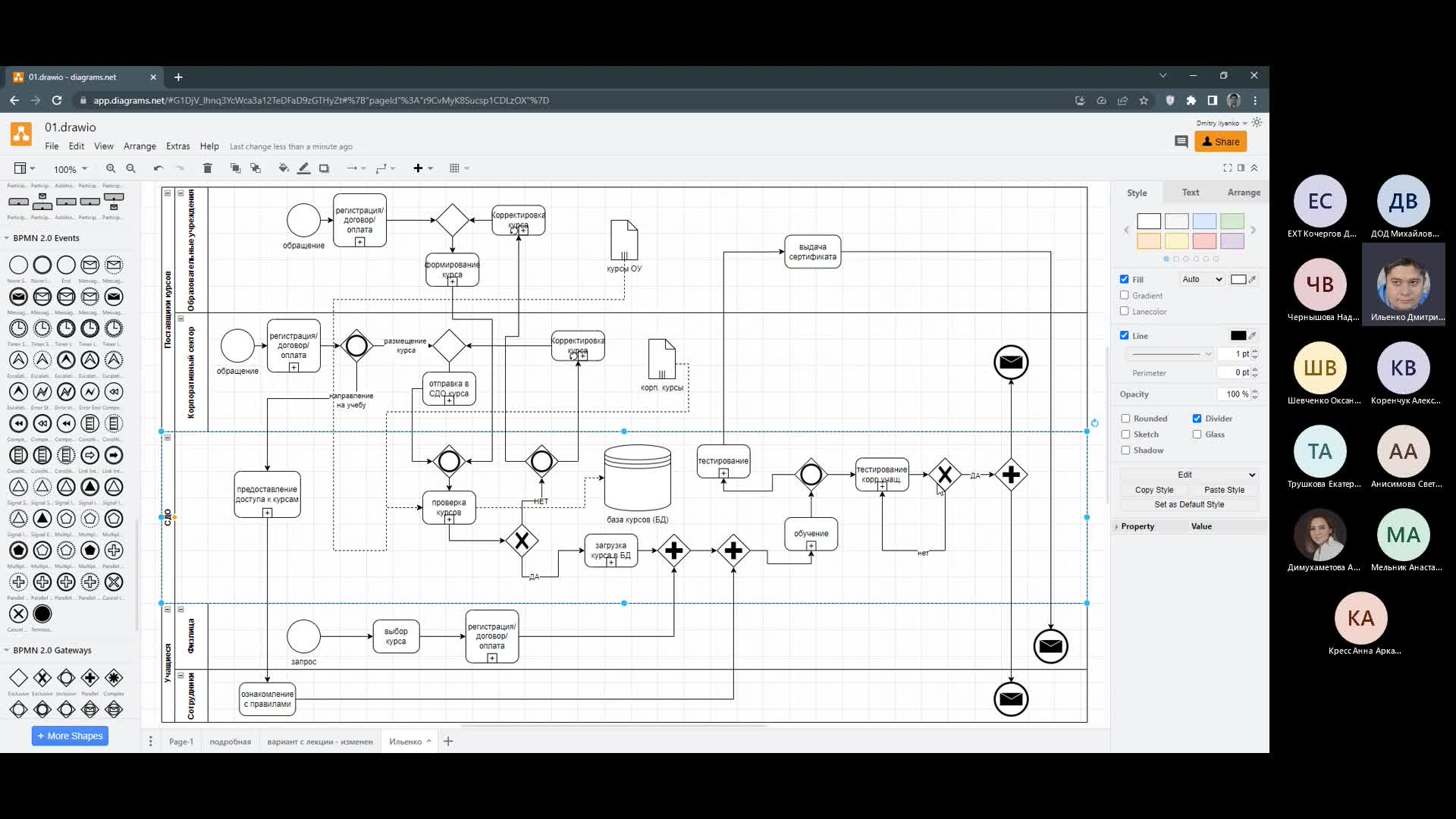The width and height of the screenshot is (1456, 819).
Task: Open the view/sidebar layout dropdown
Action: coord(24,168)
